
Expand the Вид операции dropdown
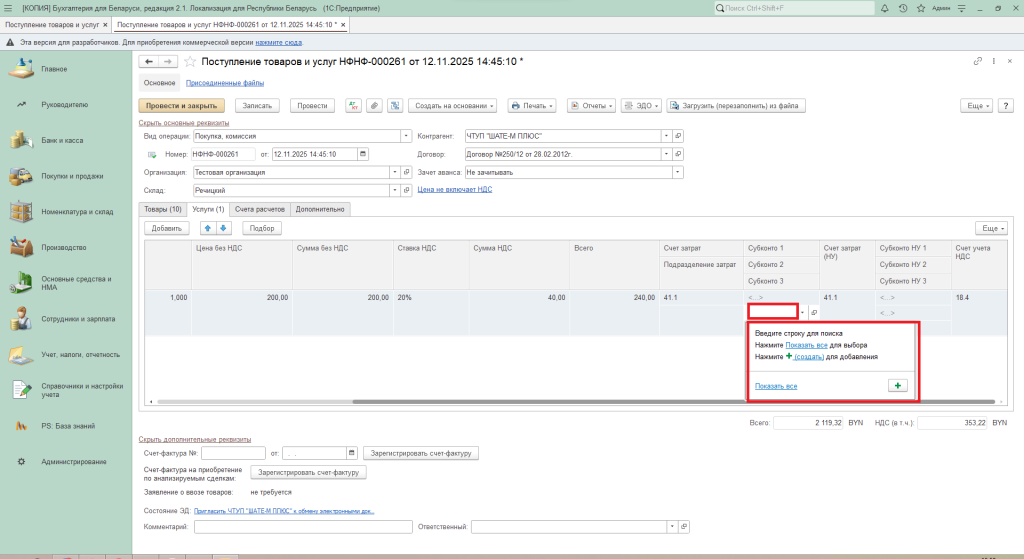[406, 135]
